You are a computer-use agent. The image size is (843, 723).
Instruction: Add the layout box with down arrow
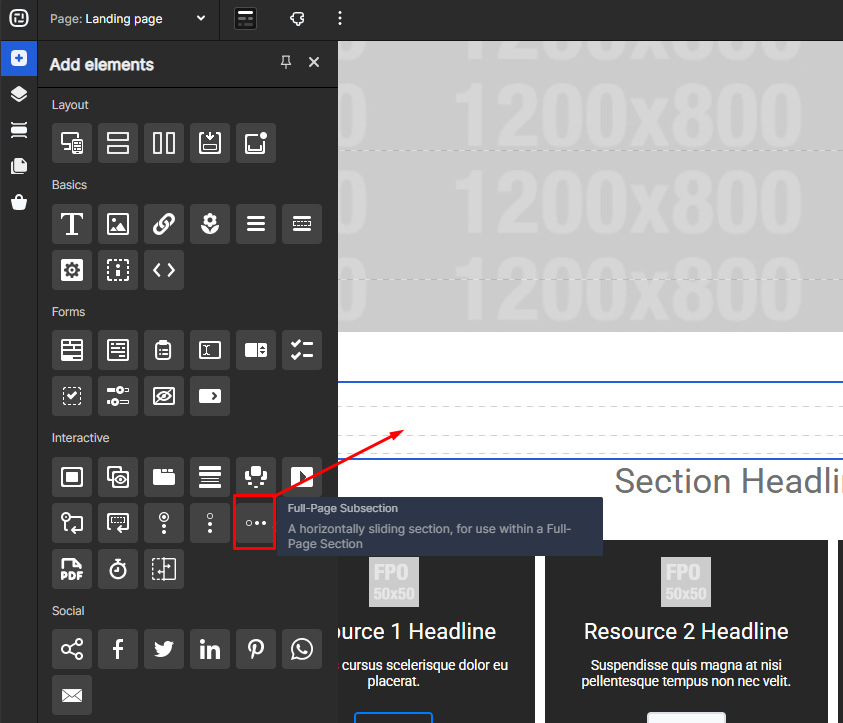210,143
